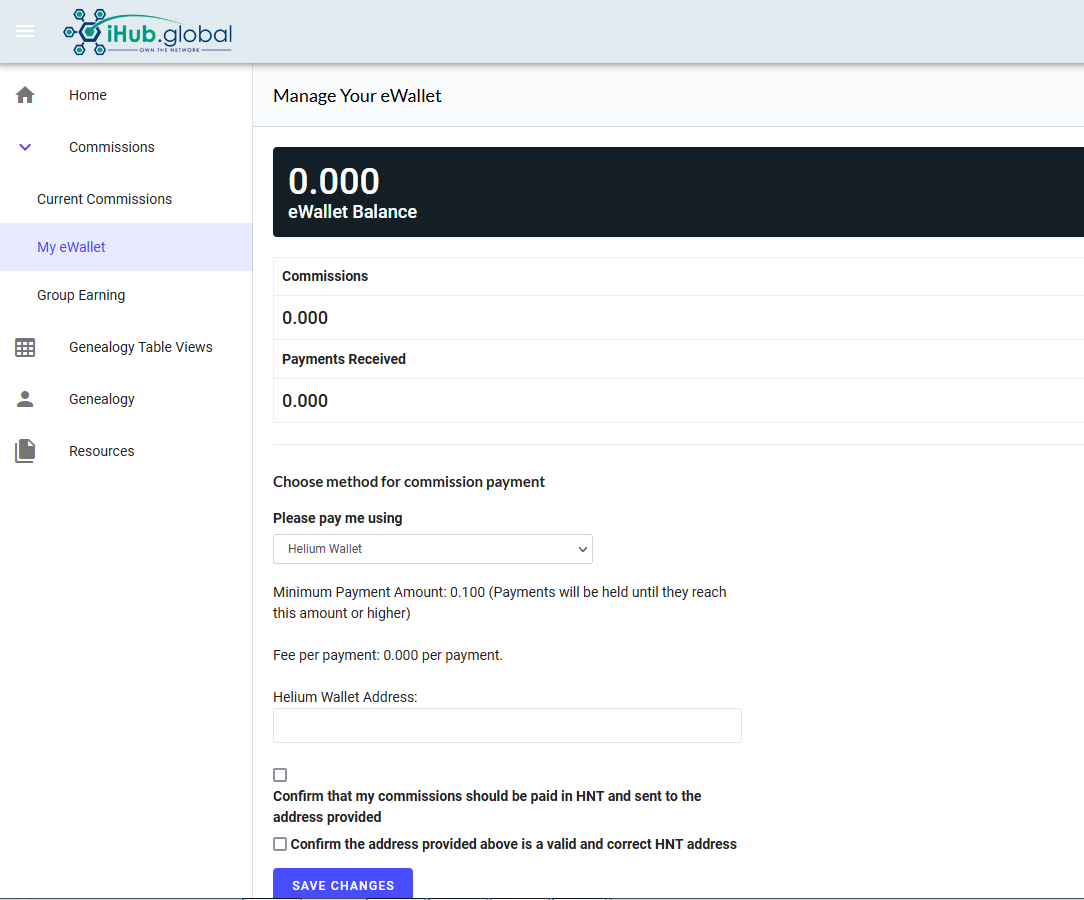
Task: Click the Genealogy person icon
Action: pyautogui.click(x=25, y=399)
